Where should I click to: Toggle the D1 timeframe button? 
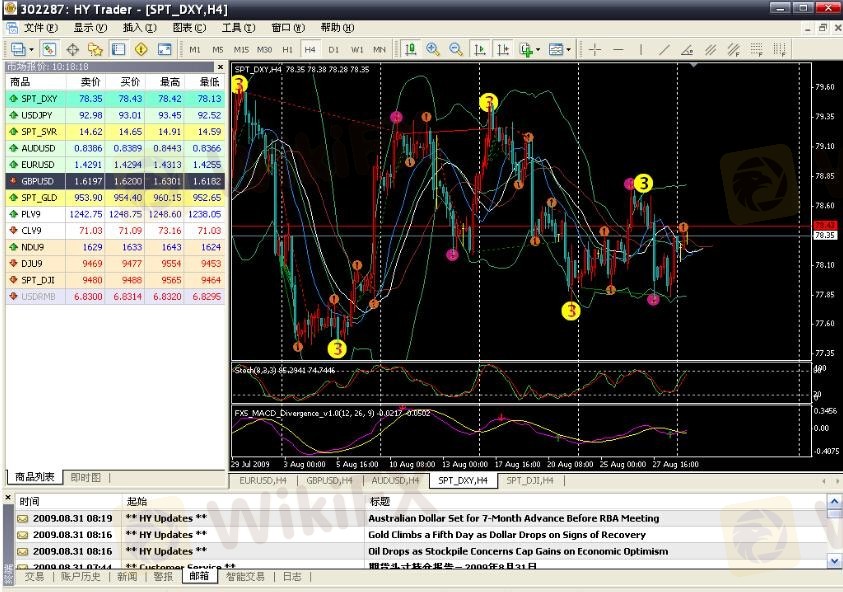[334, 49]
